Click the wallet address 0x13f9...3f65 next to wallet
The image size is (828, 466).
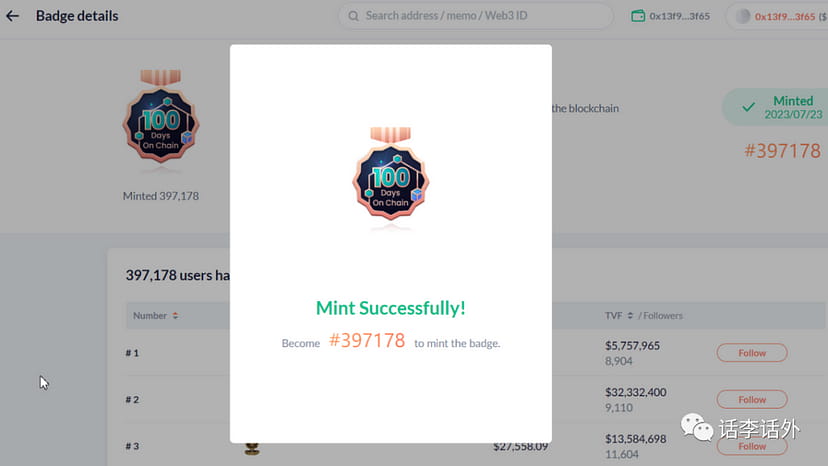click(679, 16)
